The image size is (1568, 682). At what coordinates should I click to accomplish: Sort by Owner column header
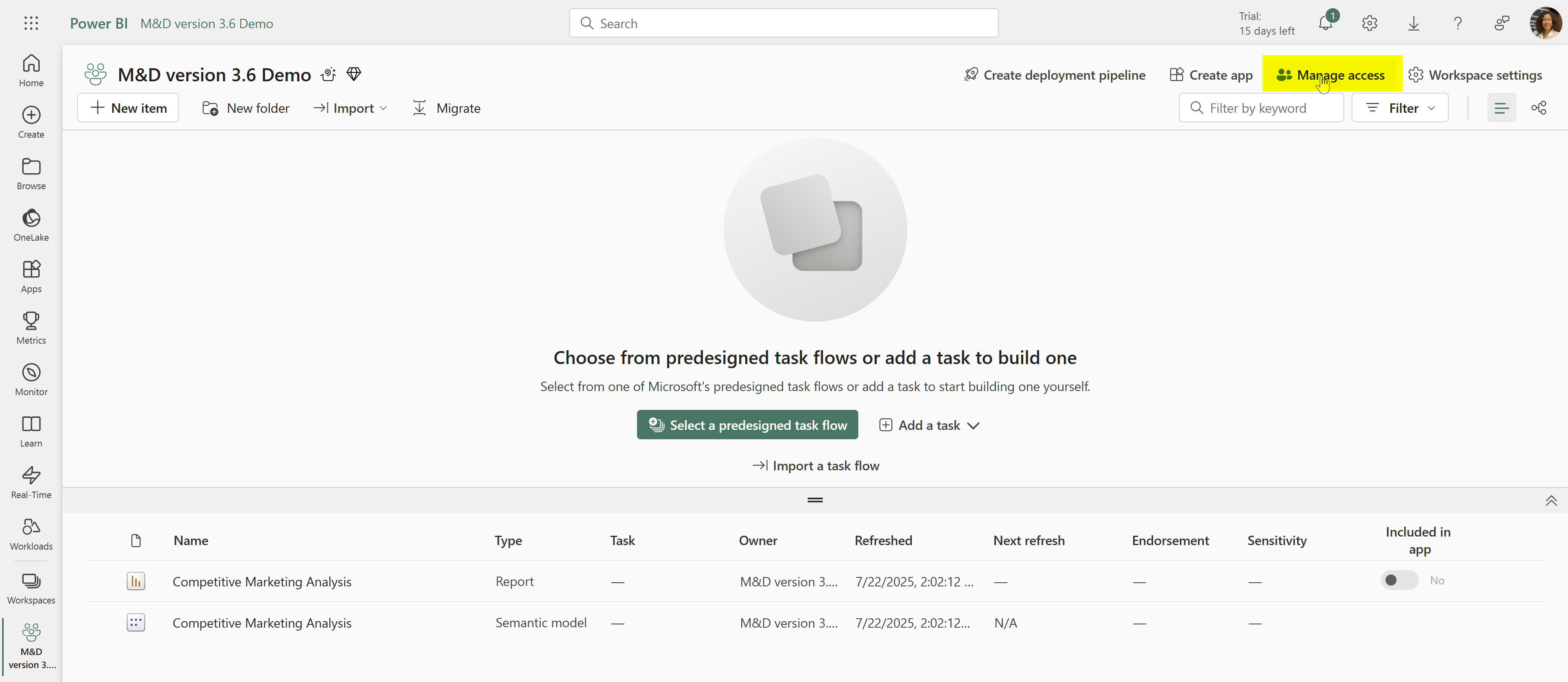tap(758, 540)
